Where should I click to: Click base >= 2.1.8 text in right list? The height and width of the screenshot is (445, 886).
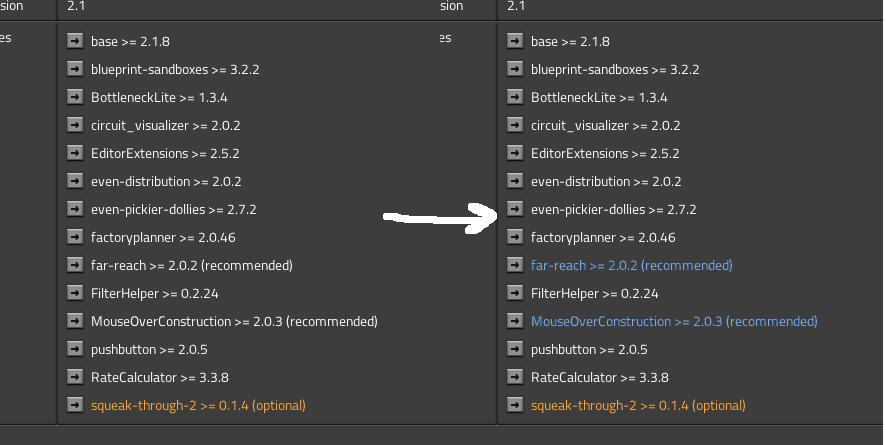coord(570,41)
